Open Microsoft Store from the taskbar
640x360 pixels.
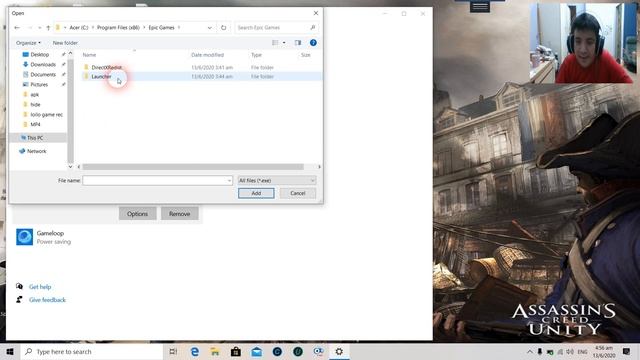tap(236, 351)
